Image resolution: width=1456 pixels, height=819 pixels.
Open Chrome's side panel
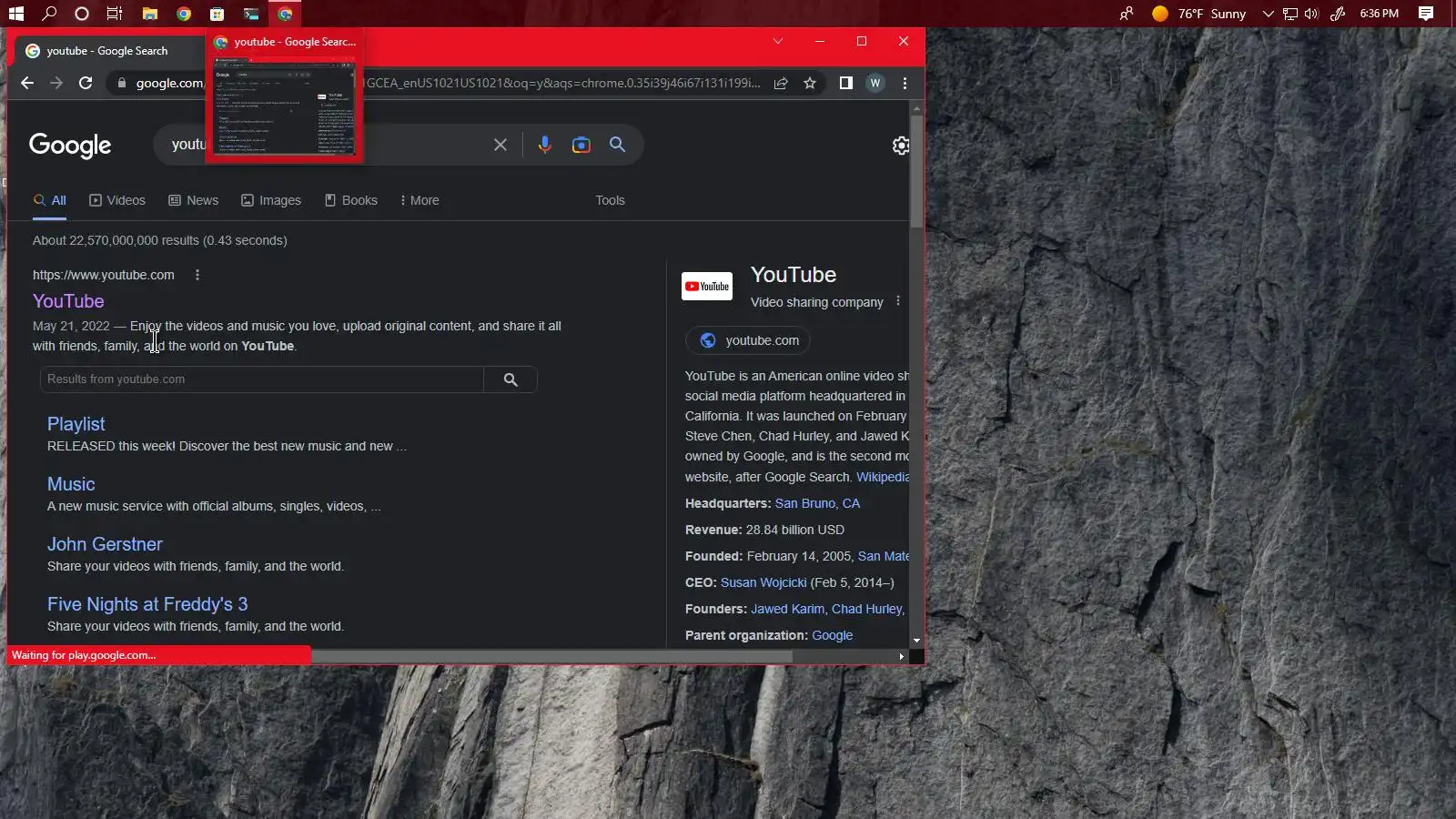[x=846, y=83]
